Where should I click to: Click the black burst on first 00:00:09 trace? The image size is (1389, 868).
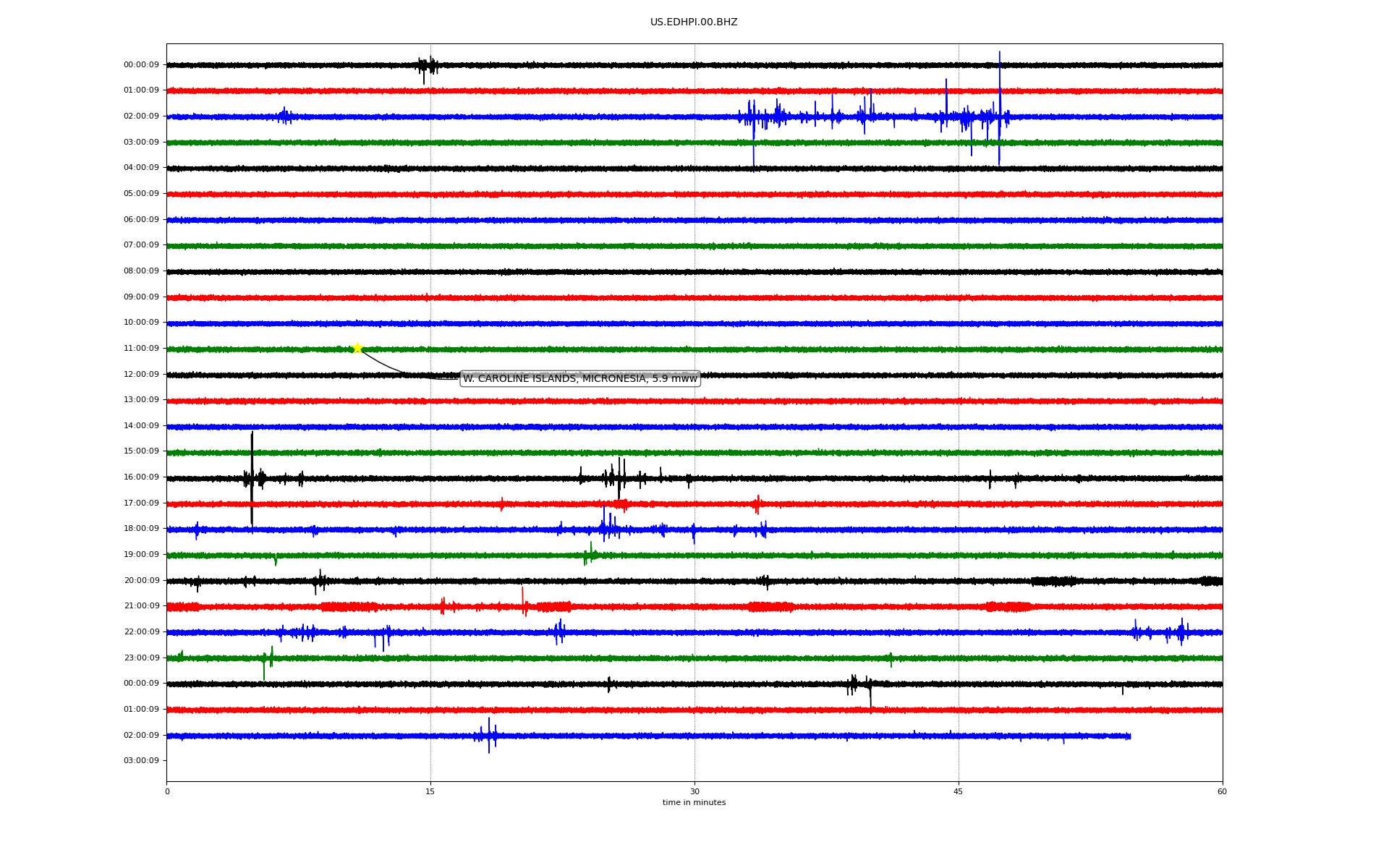point(427,66)
